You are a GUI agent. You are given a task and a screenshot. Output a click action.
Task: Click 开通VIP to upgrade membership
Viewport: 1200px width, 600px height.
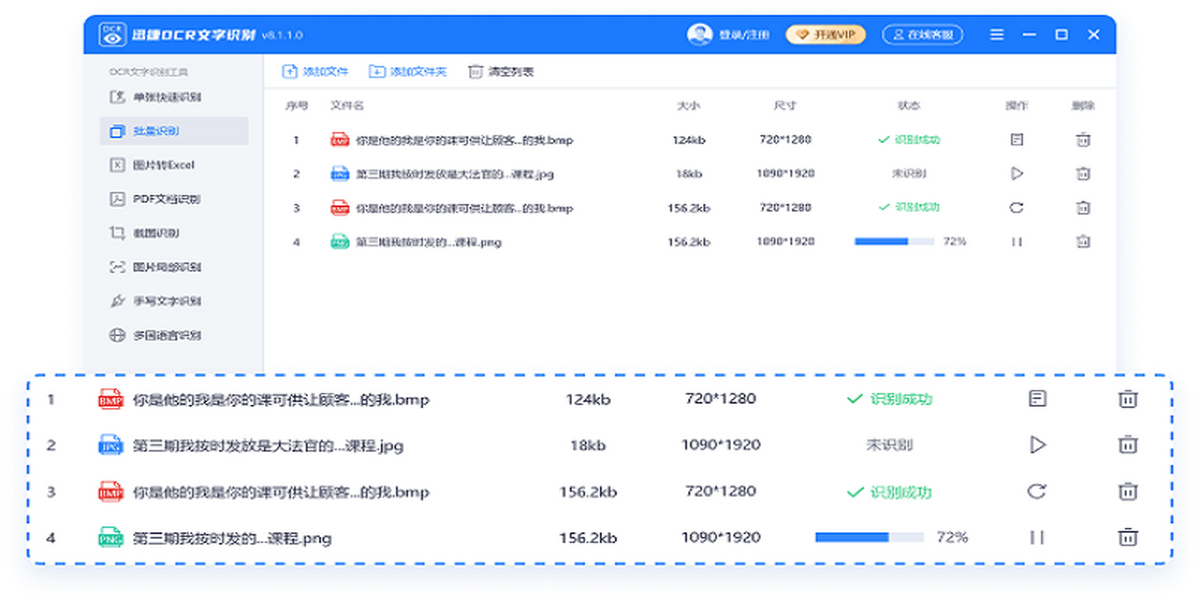pyautogui.click(x=825, y=33)
